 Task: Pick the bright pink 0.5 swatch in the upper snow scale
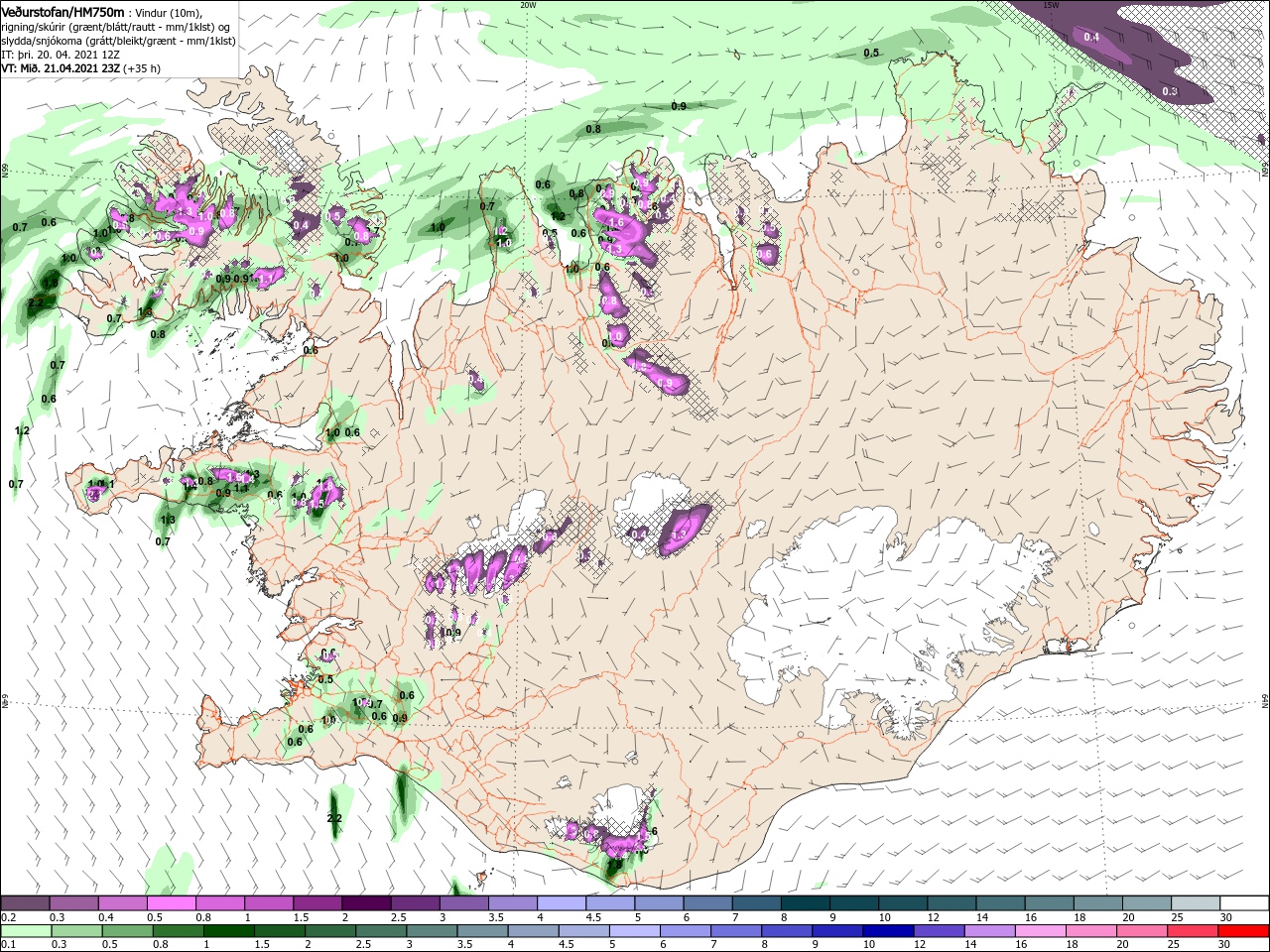[x=171, y=903]
